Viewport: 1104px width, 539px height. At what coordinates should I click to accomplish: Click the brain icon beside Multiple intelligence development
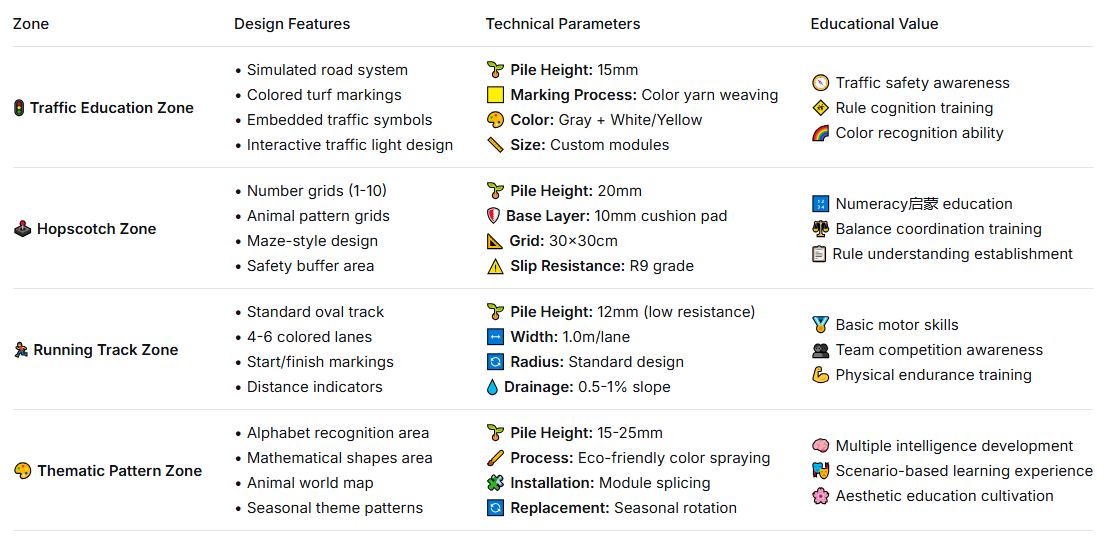(x=820, y=446)
